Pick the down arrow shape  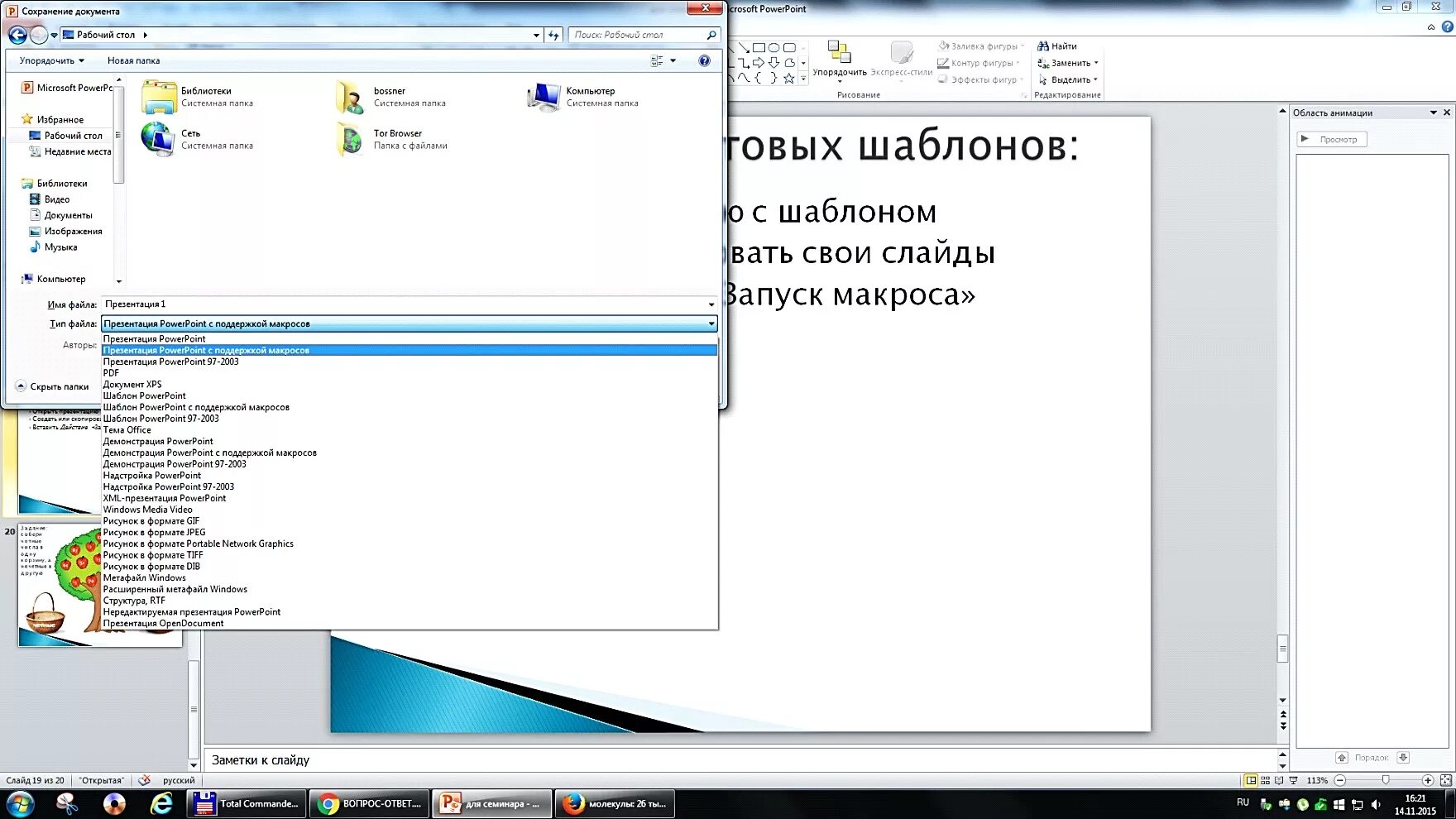click(x=773, y=62)
